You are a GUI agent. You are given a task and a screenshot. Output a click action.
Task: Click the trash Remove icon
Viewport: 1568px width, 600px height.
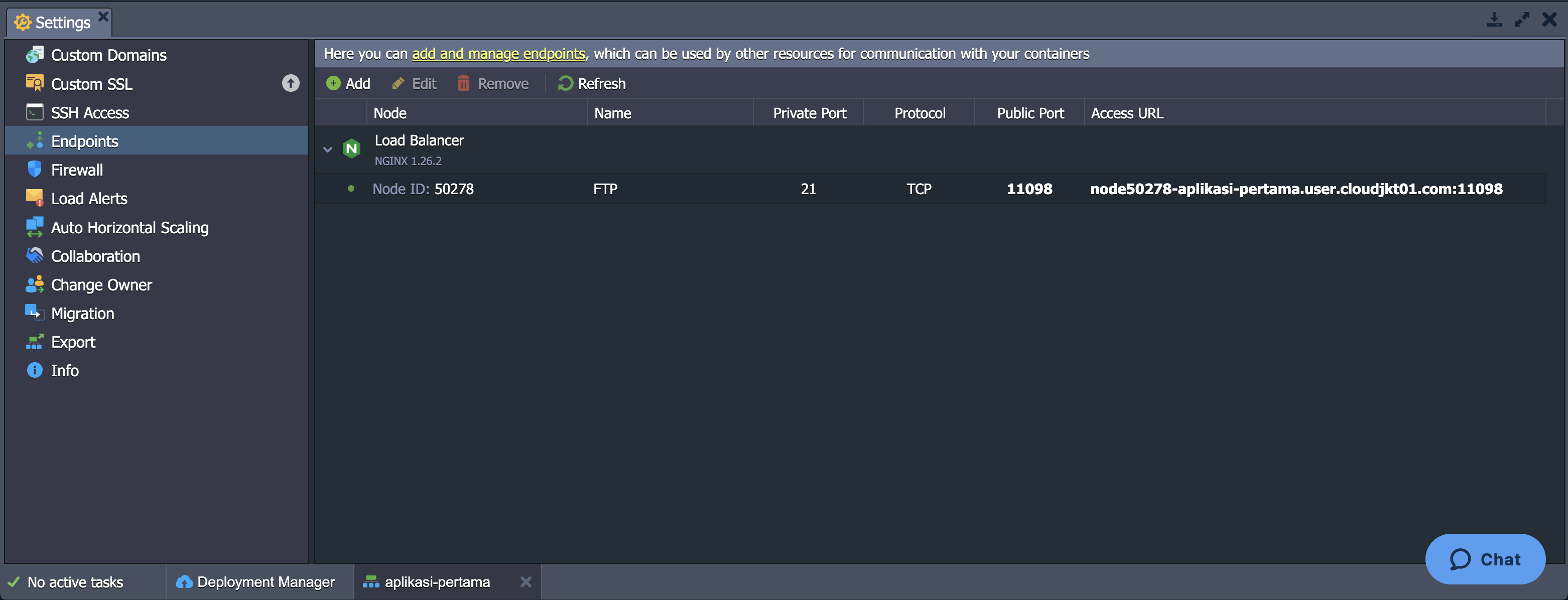click(464, 83)
